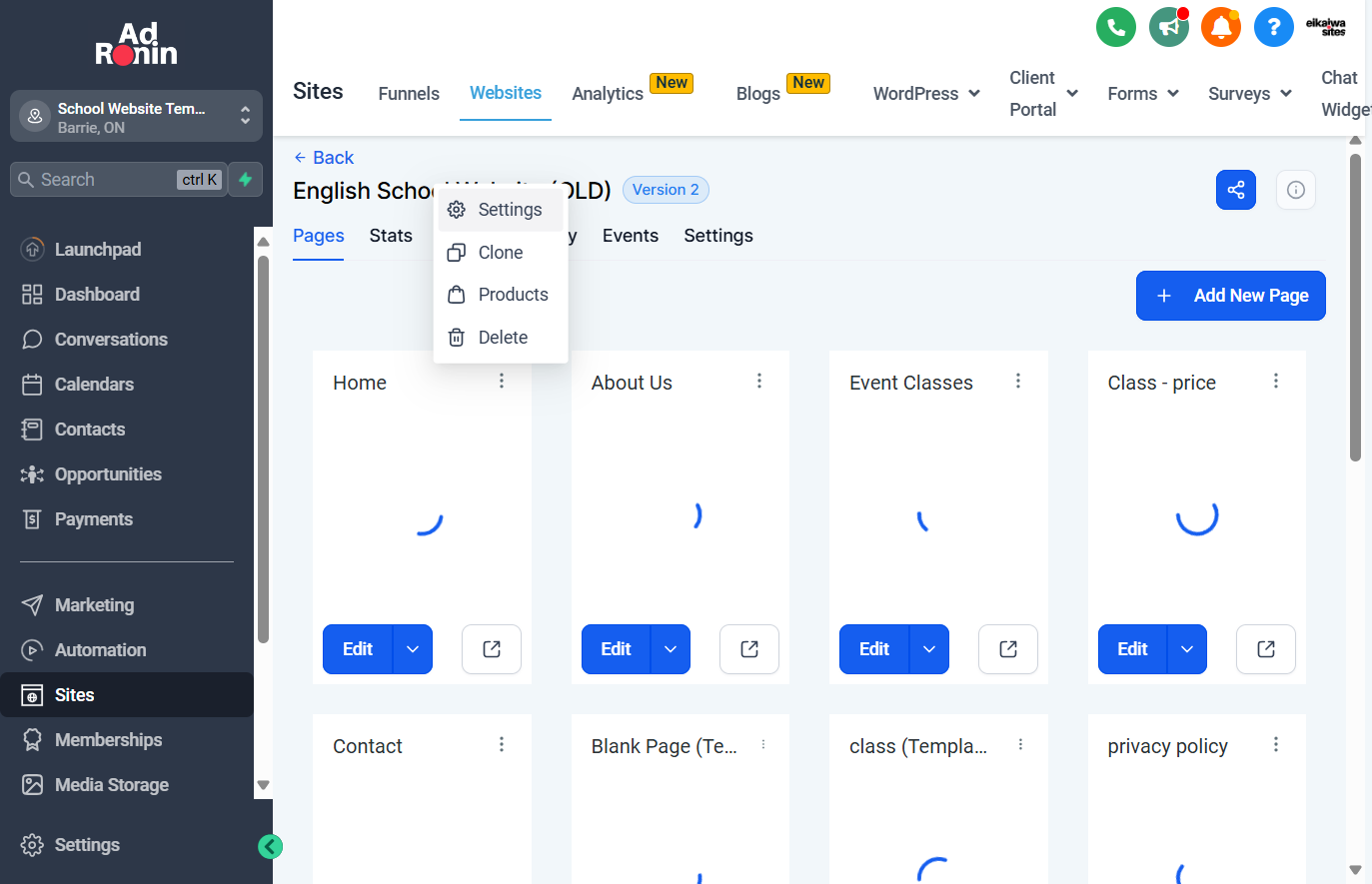Switch to the Funnels tab
The width and height of the screenshot is (1372, 884).
pyautogui.click(x=409, y=94)
